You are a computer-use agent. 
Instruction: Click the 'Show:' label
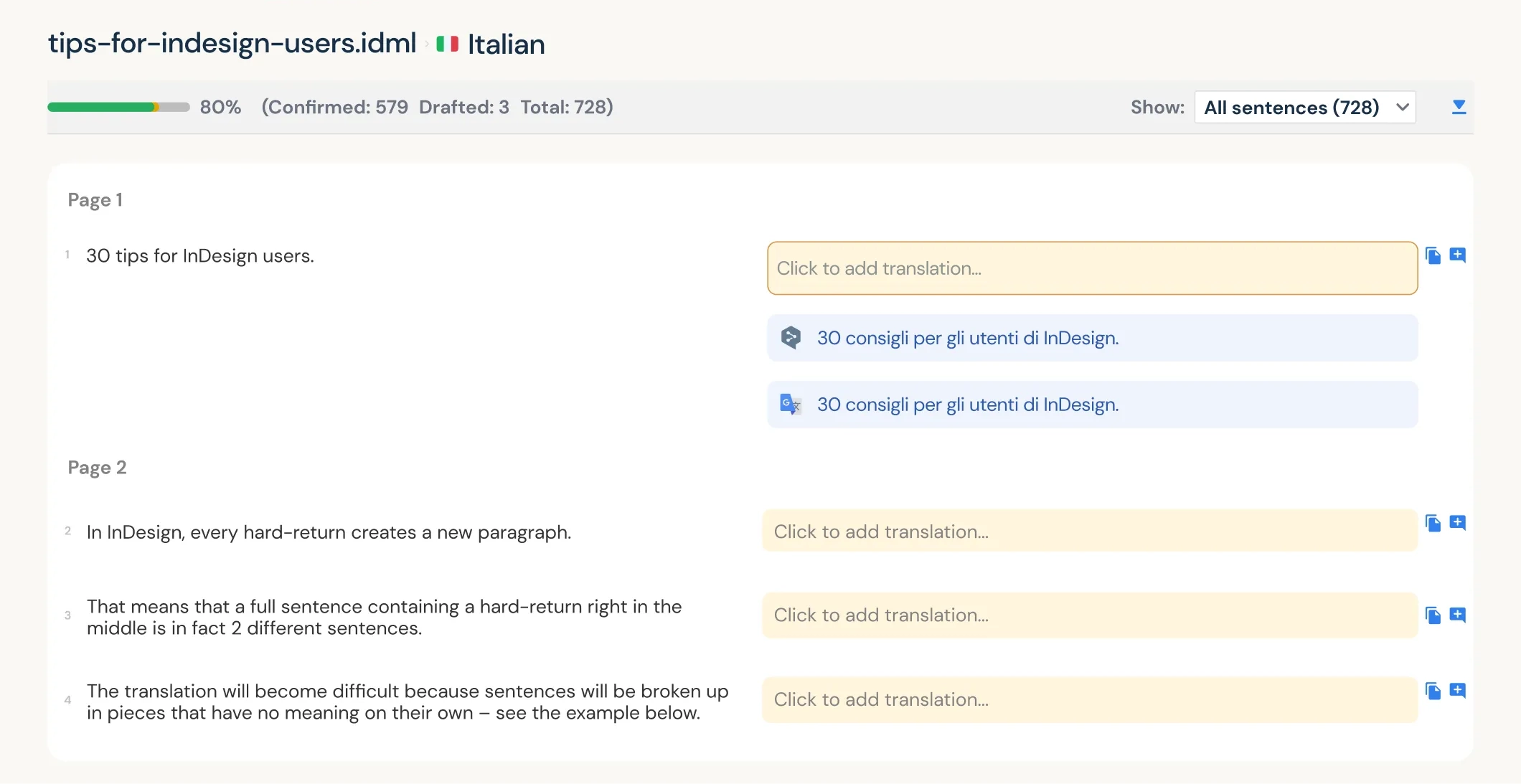pos(1157,107)
